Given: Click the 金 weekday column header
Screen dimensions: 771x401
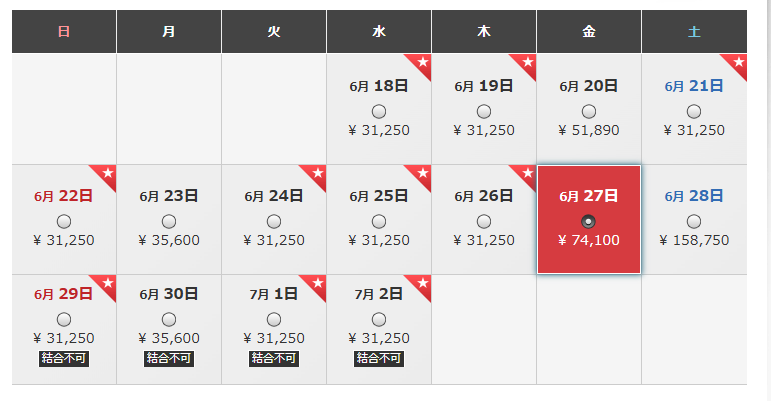Looking at the screenshot, I should click(589, 31).
